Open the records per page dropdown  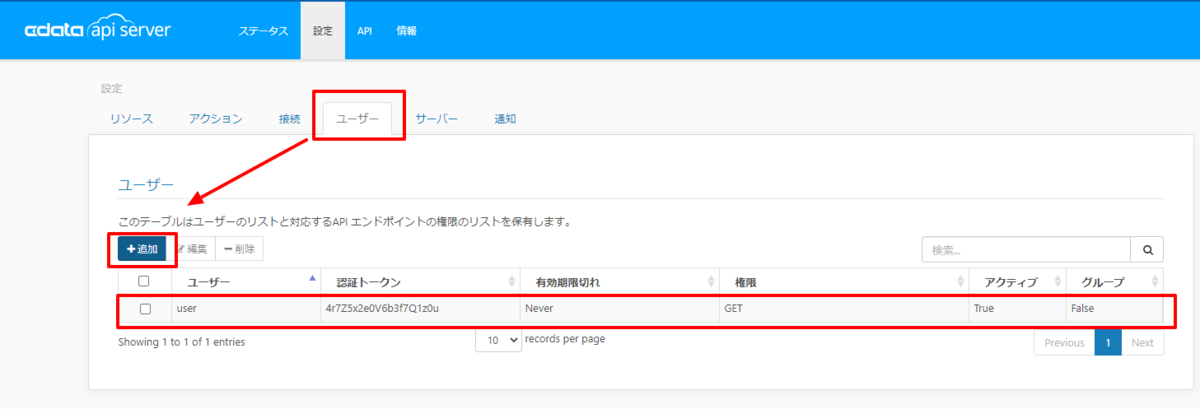(x=498, y=340)
